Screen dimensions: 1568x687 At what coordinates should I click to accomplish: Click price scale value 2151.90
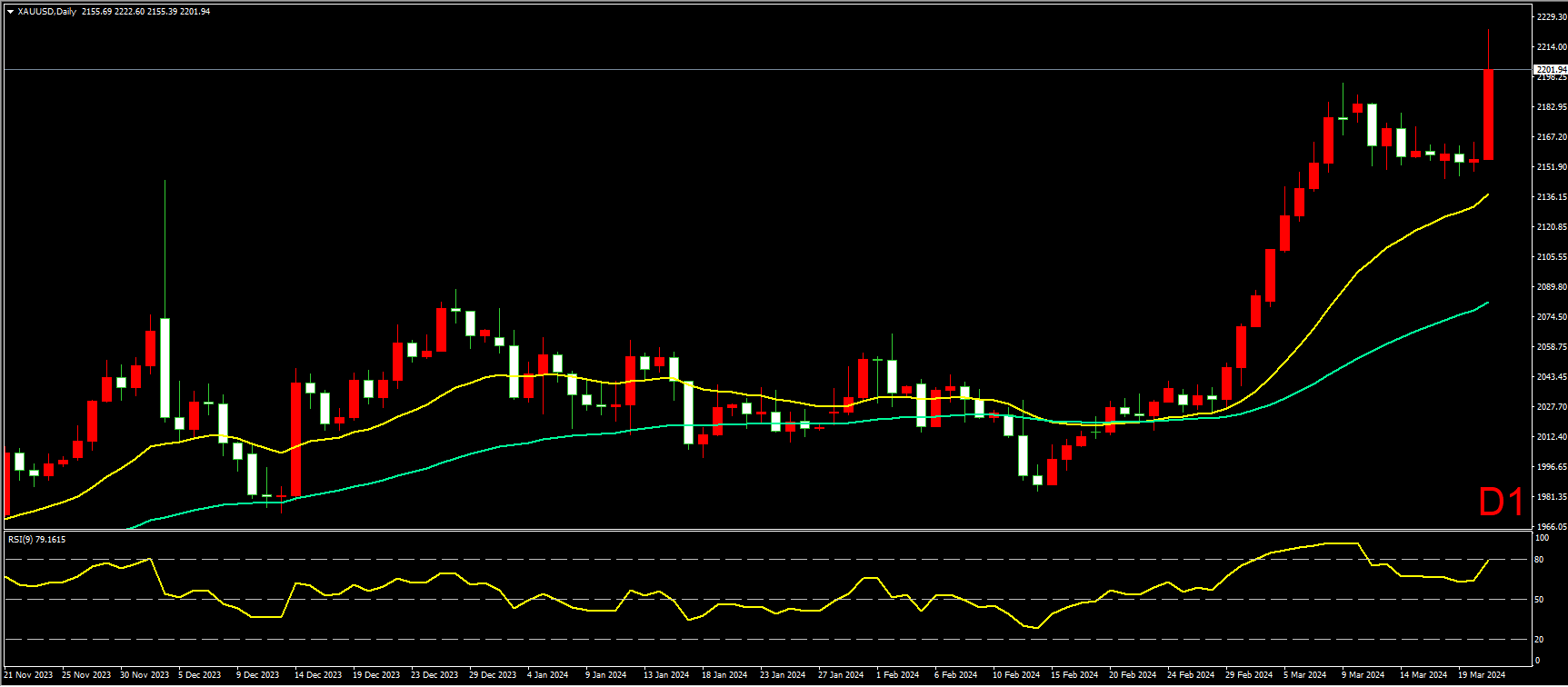click(1551, 167)
